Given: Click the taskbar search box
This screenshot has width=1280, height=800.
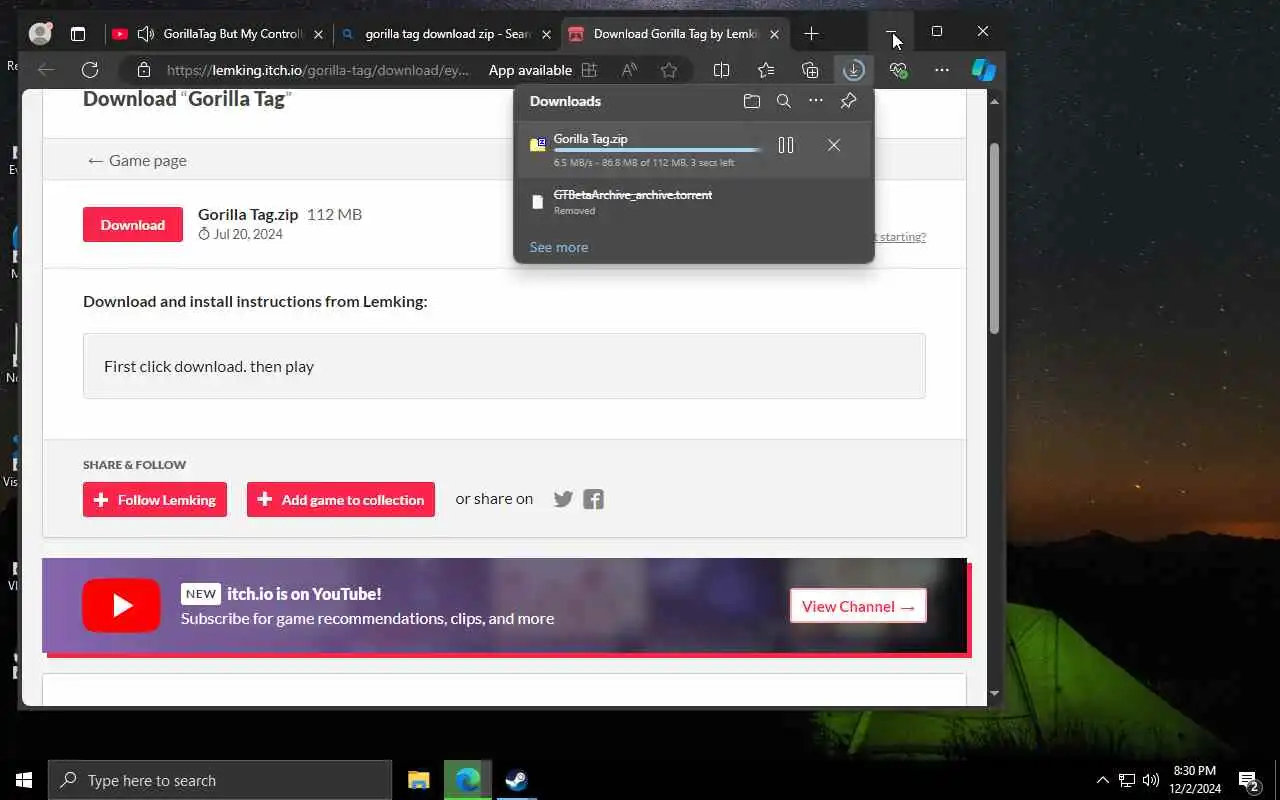Looking at the screenshot, I should pyautogui.click(x=220, y=780).
